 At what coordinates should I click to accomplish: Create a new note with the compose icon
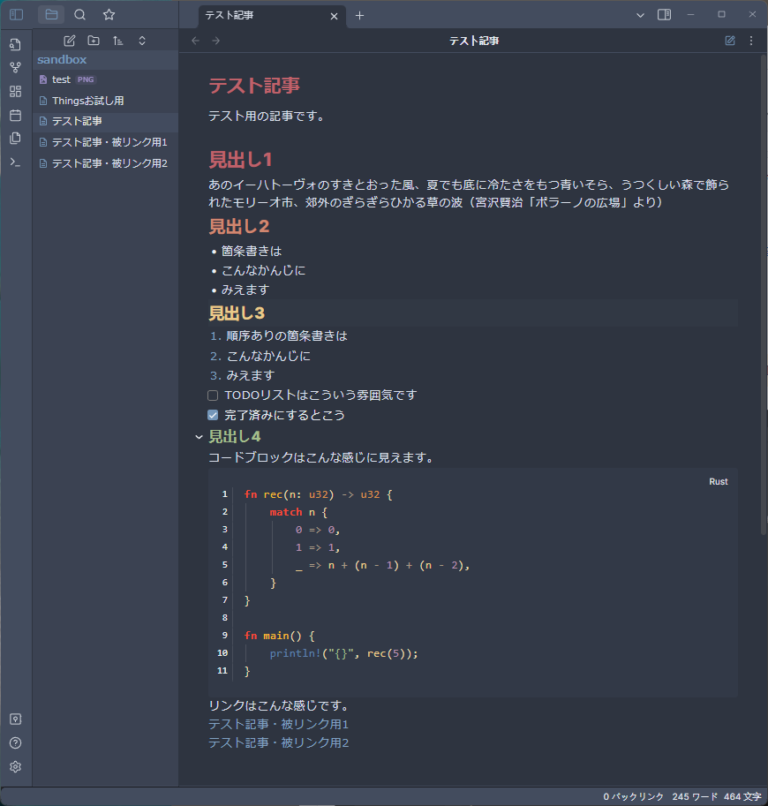[69, 40]
